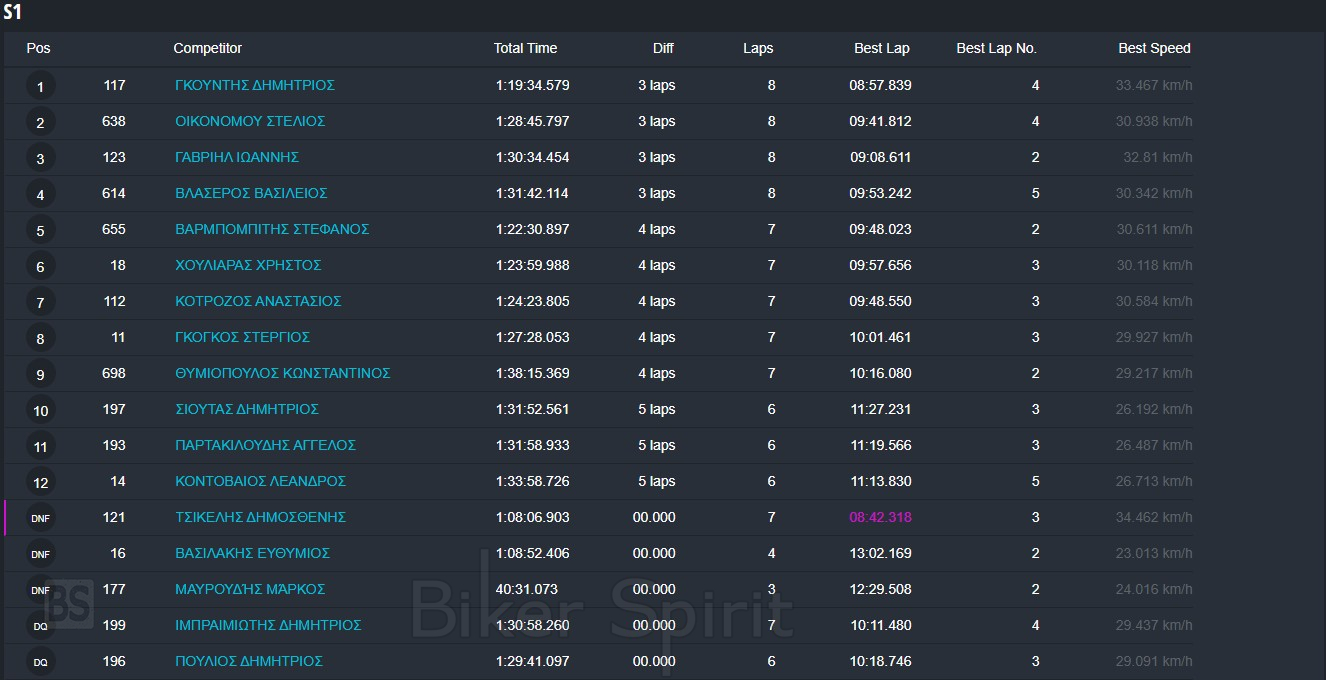Open competitor ΓΚΟΥΝΤΗΣ ΔΗΜΗΤΡΙΟΣ
The image size is (1326, 680).
coord(254,86)
